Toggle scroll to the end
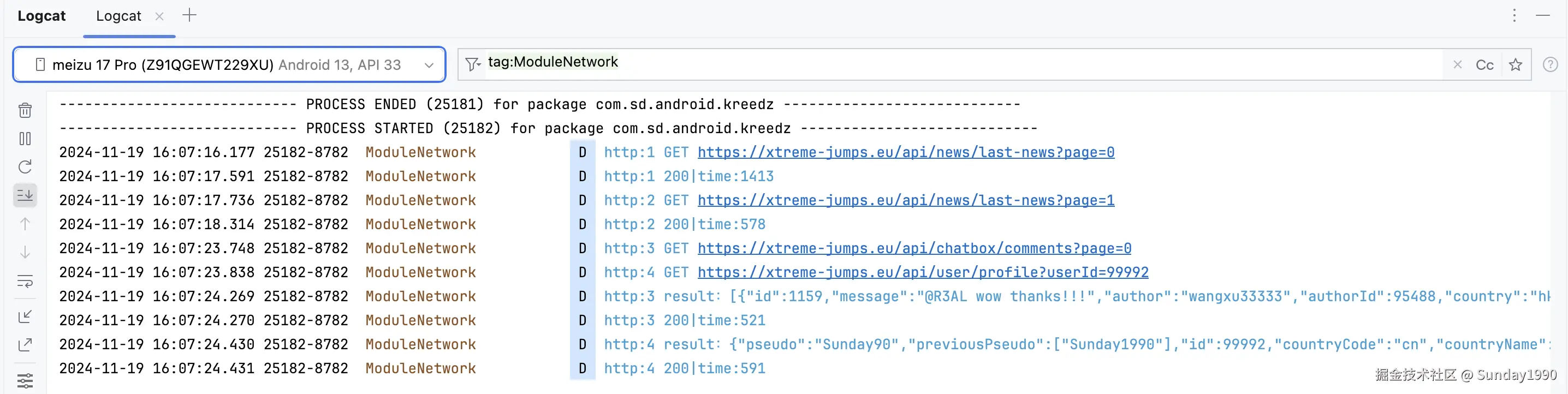This screenshot has height=394, width=1568. (x=25, y=195)
